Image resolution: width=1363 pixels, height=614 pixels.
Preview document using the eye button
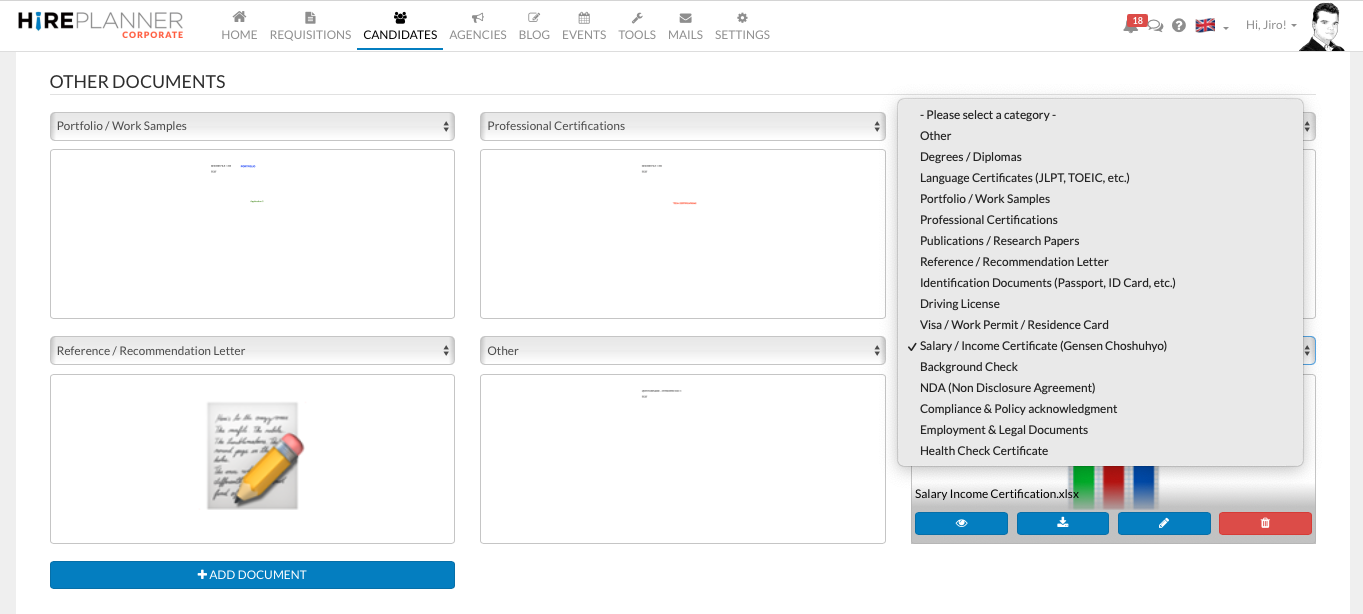(961, 523)
